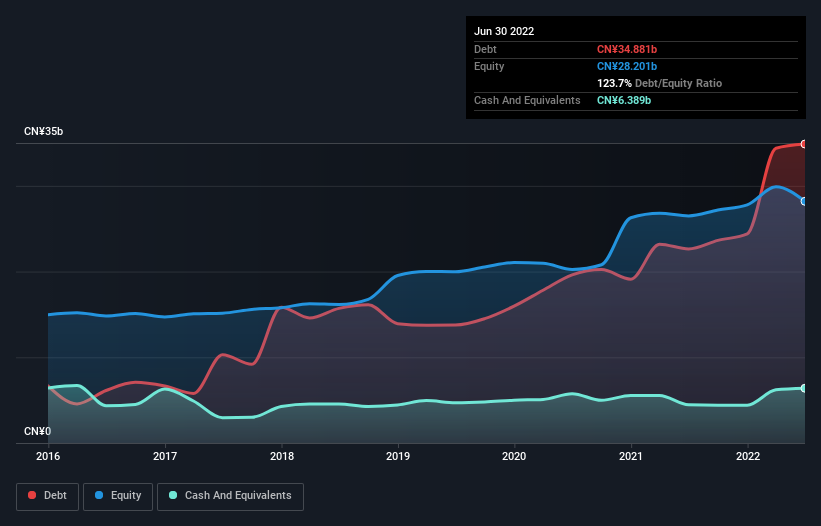Viewport: 821px width, 526px height.
Task: Click the Jun 30 2022 tooltip date
Action: 504,31
